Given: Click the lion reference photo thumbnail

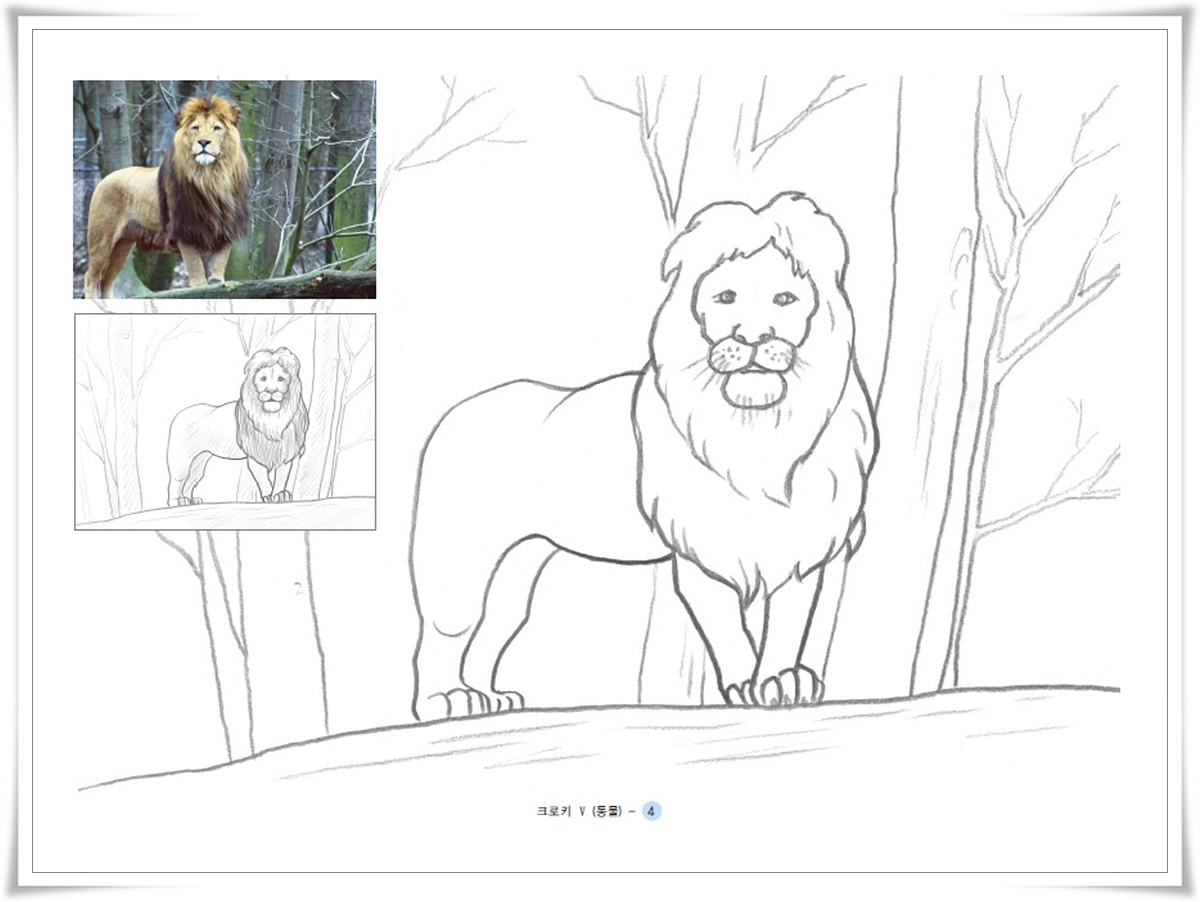Looking at the screenshot, I should click(x=225, y=190).
